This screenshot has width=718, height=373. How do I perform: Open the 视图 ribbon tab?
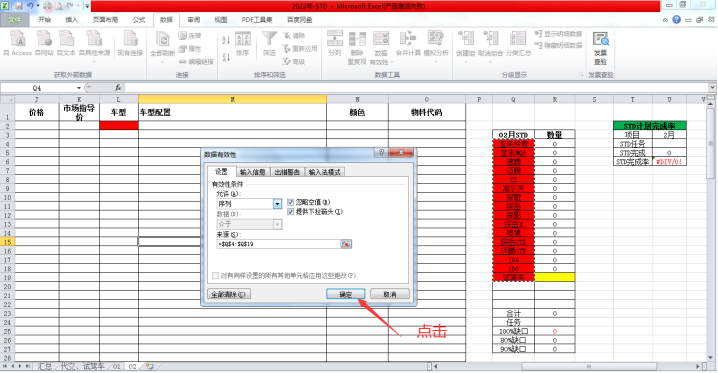click(x=221, y=20)
